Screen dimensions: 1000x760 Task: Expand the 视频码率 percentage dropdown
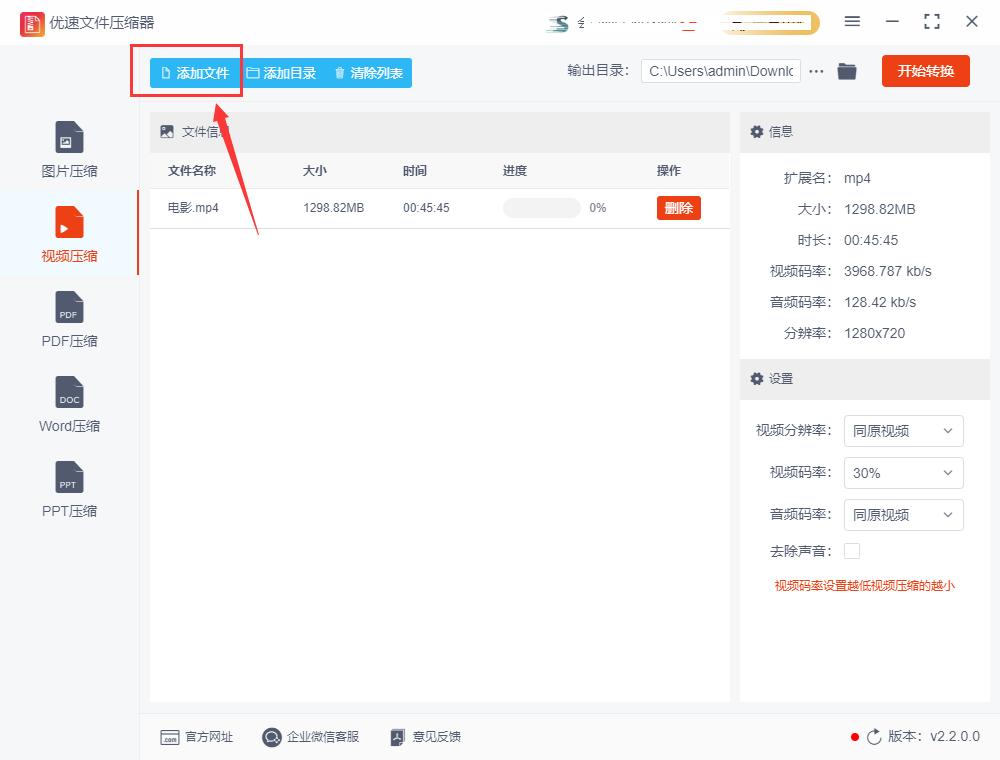pyautogui.click(x=903, y=473)
